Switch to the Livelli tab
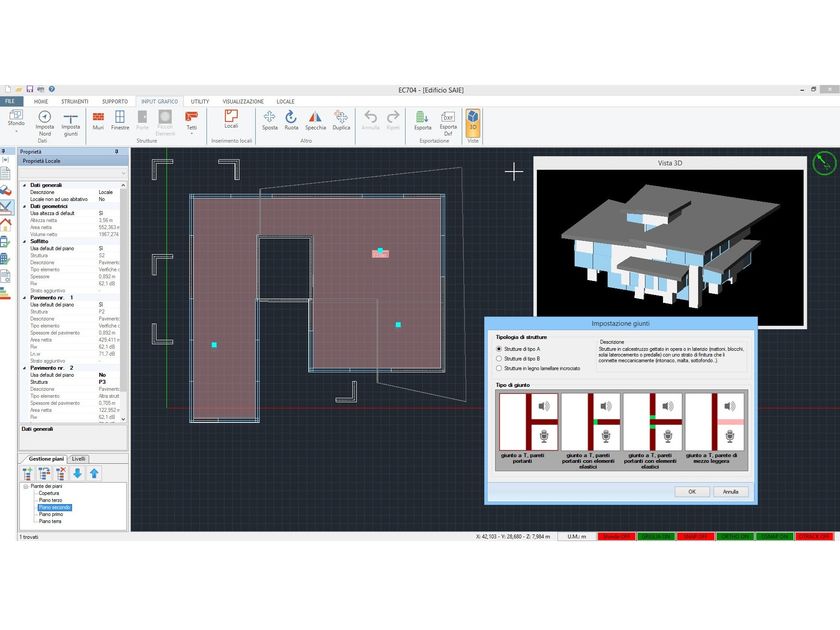This screenshot has height=630, width=840. point(79,459)
